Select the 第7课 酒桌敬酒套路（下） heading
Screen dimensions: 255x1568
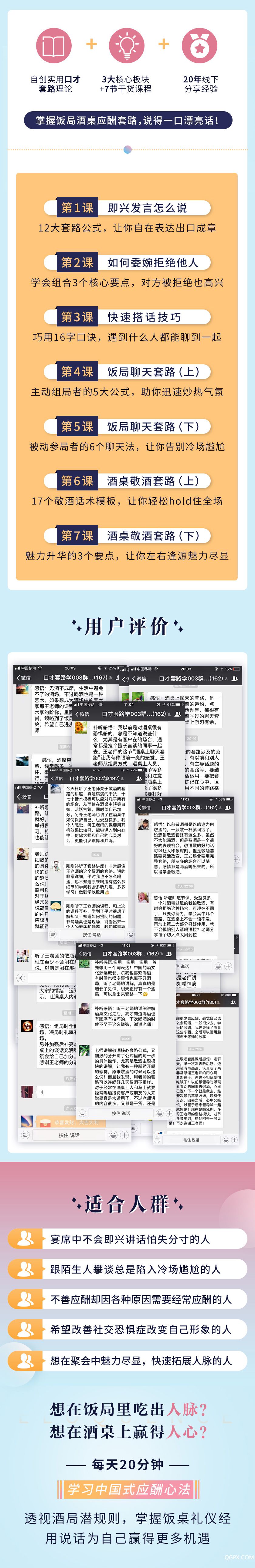tap(127, 536)
